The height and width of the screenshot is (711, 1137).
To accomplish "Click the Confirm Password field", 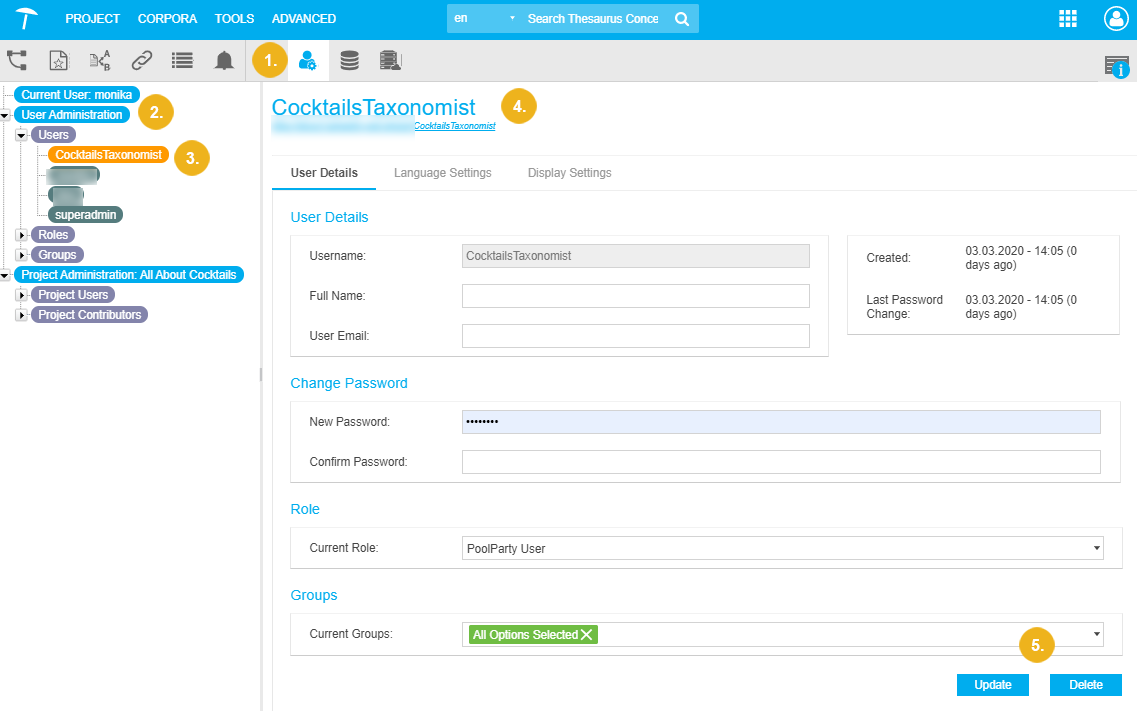I will (781, 462).
